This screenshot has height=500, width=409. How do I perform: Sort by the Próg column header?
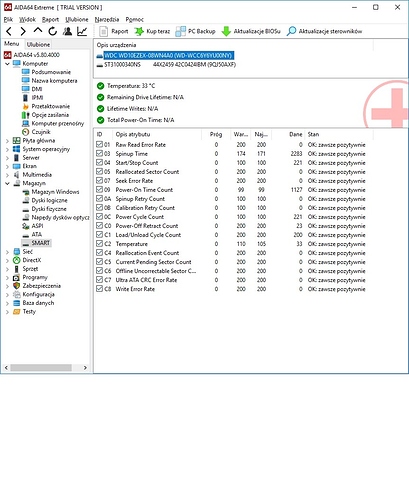[x=216, y=134]
